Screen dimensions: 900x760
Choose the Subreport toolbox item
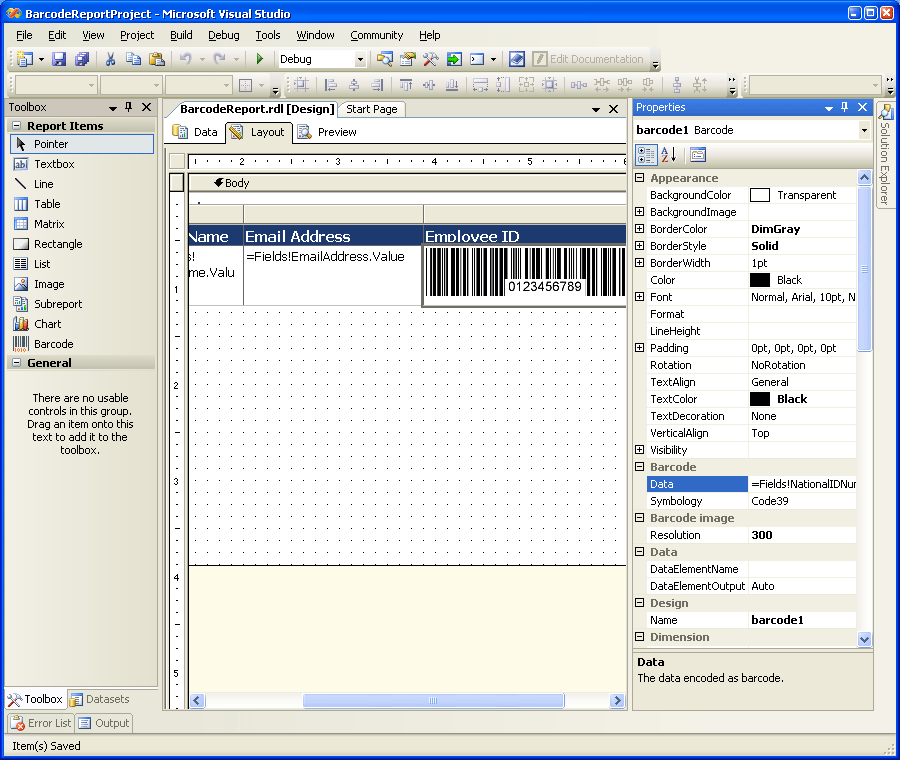pyautogui.click(x=57, y=304)
